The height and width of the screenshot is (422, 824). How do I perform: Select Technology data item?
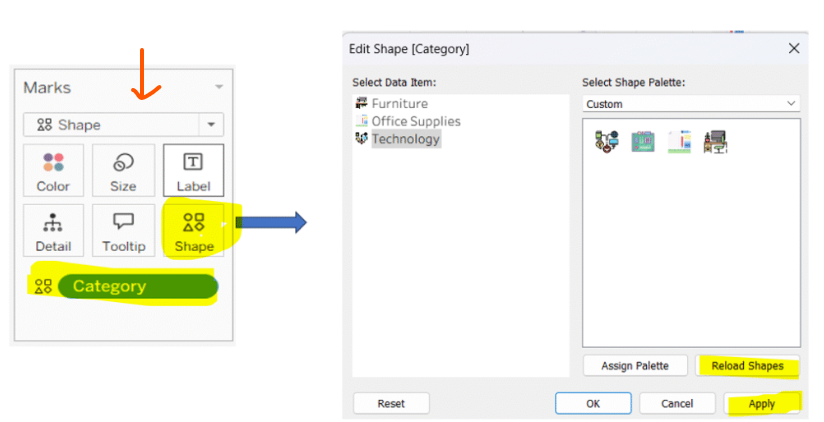[x=405, y=139]
